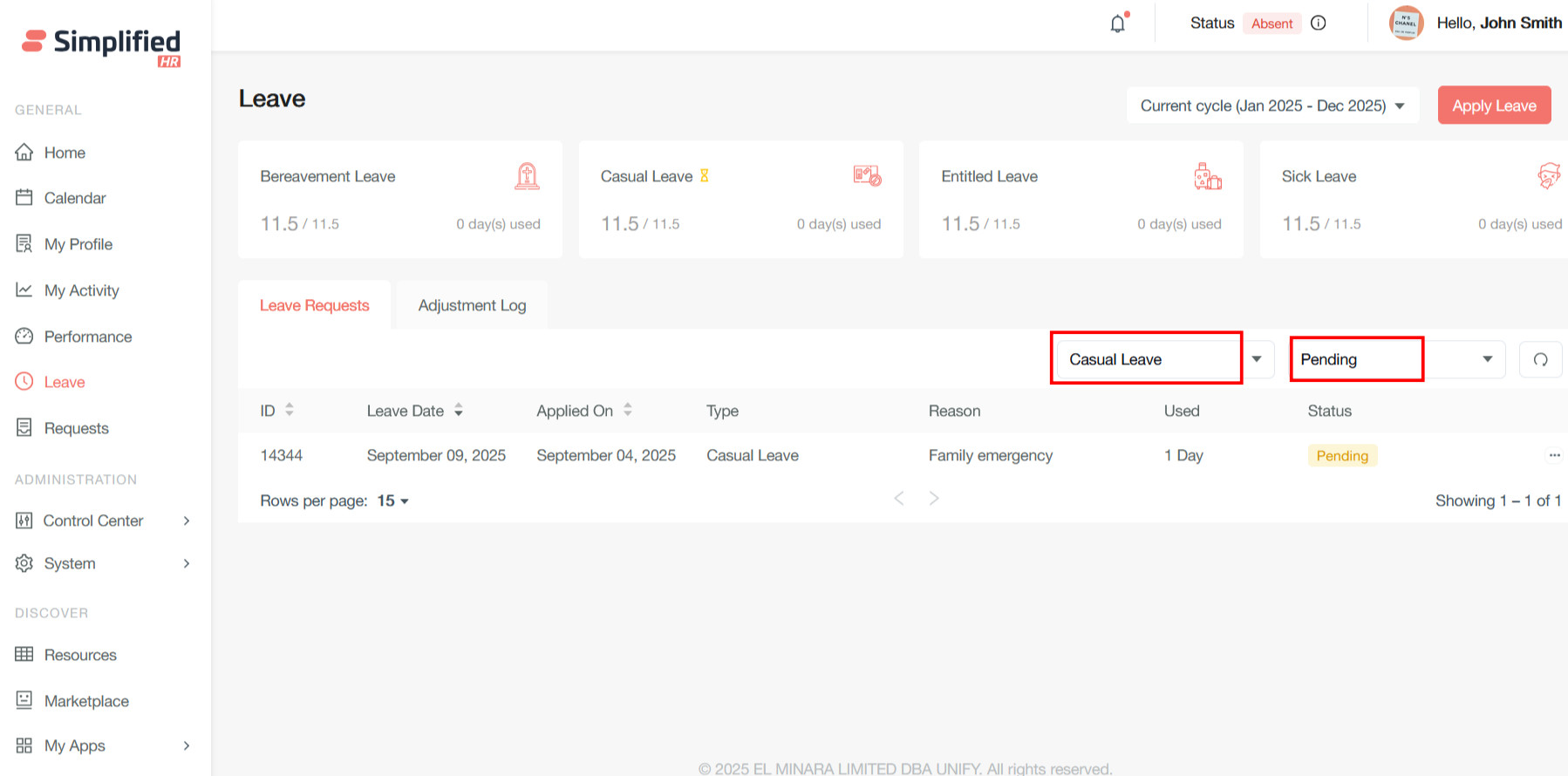The image size is (1568, 776).
Task: Open the row actions ellipsis menu
Action: pos(1554,455)
